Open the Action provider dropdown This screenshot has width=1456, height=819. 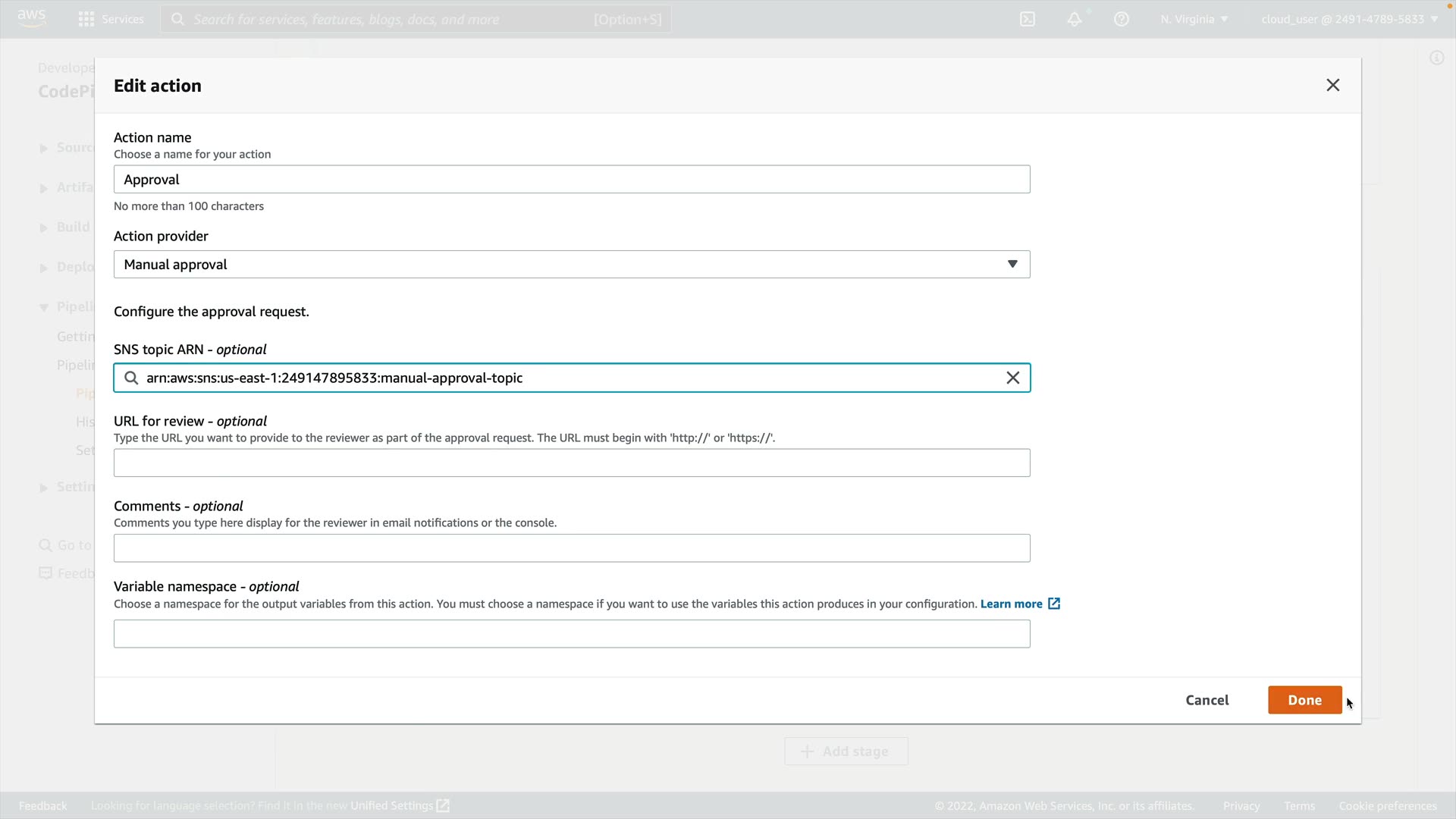click(x=572, y=264)
